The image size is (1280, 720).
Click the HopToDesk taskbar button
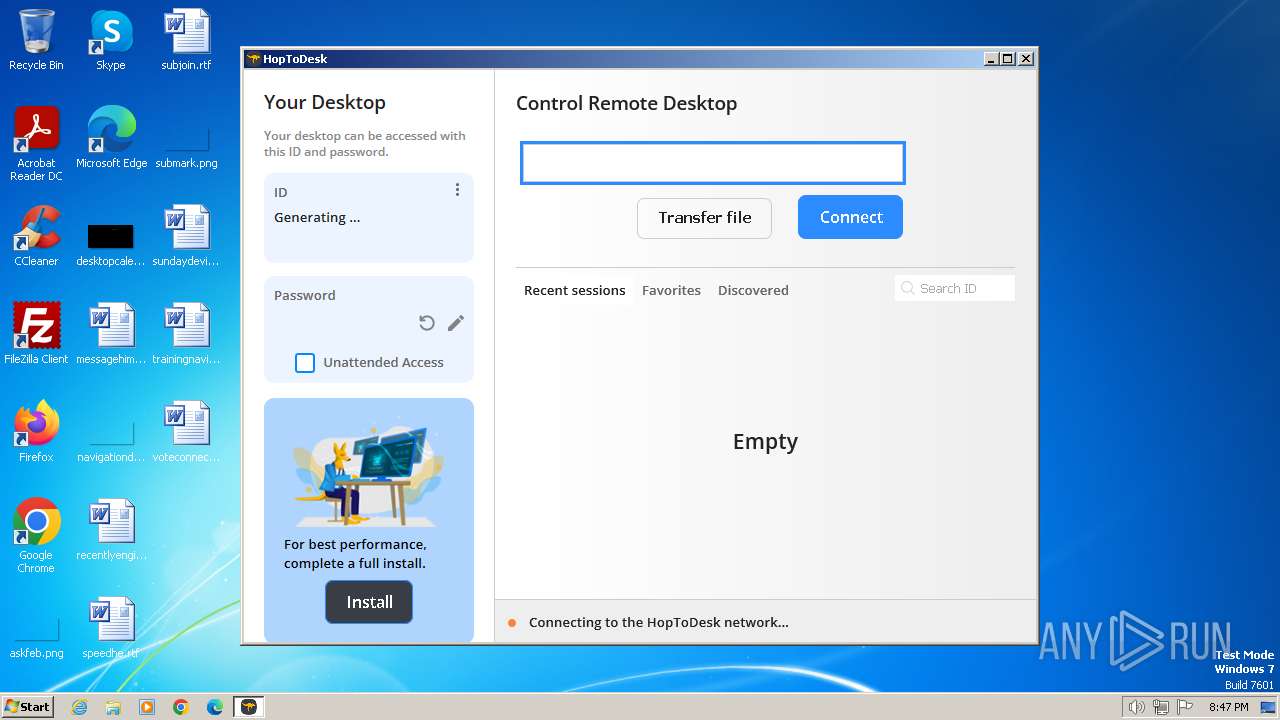click(249, 707)
